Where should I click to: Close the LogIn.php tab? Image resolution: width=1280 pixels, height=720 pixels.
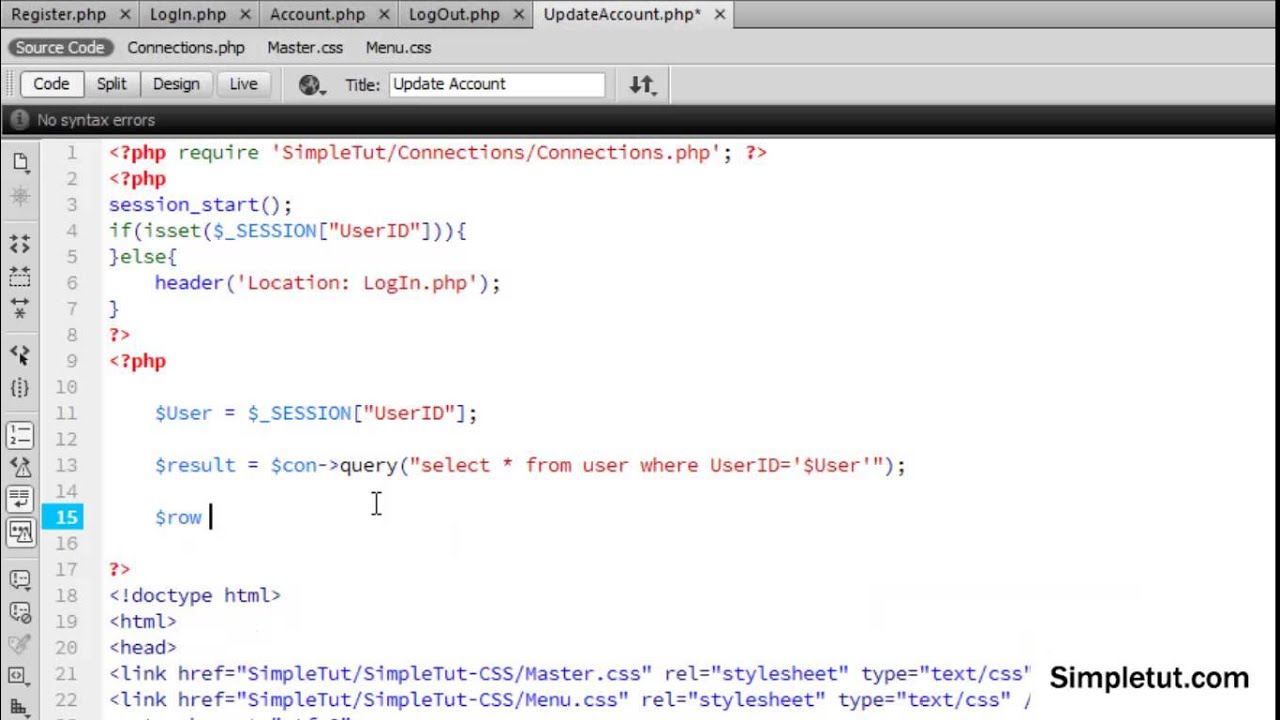coord(245,14)
